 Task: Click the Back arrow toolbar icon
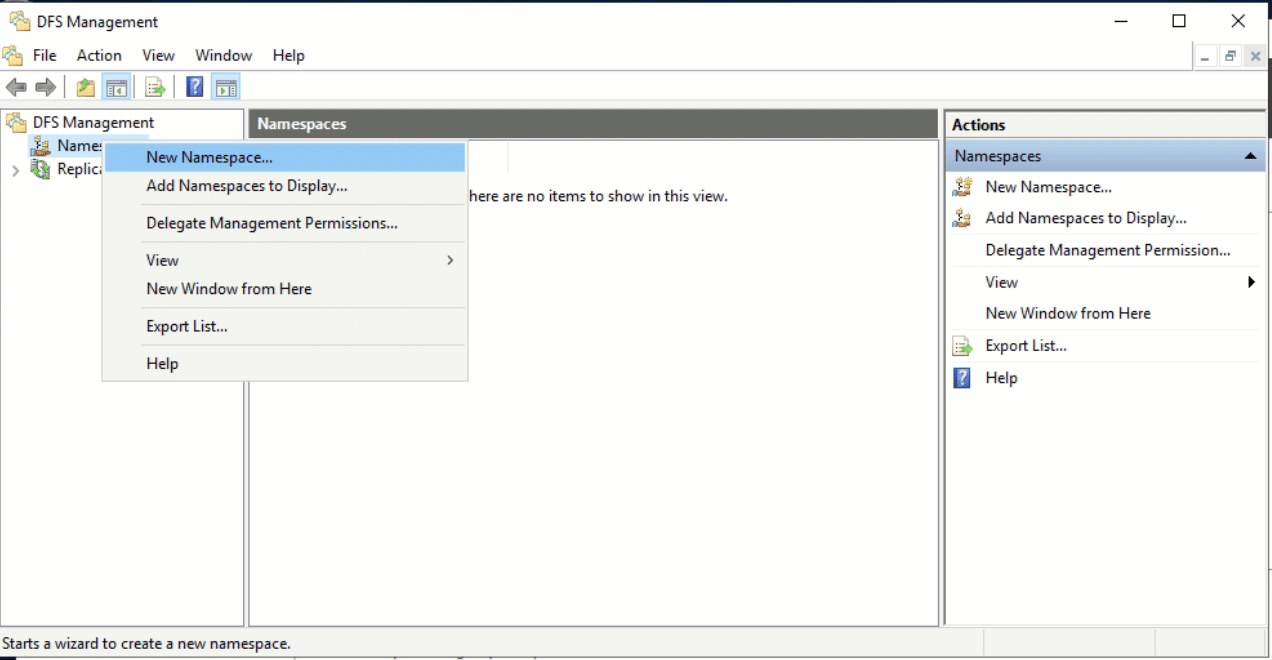[16, 88]
